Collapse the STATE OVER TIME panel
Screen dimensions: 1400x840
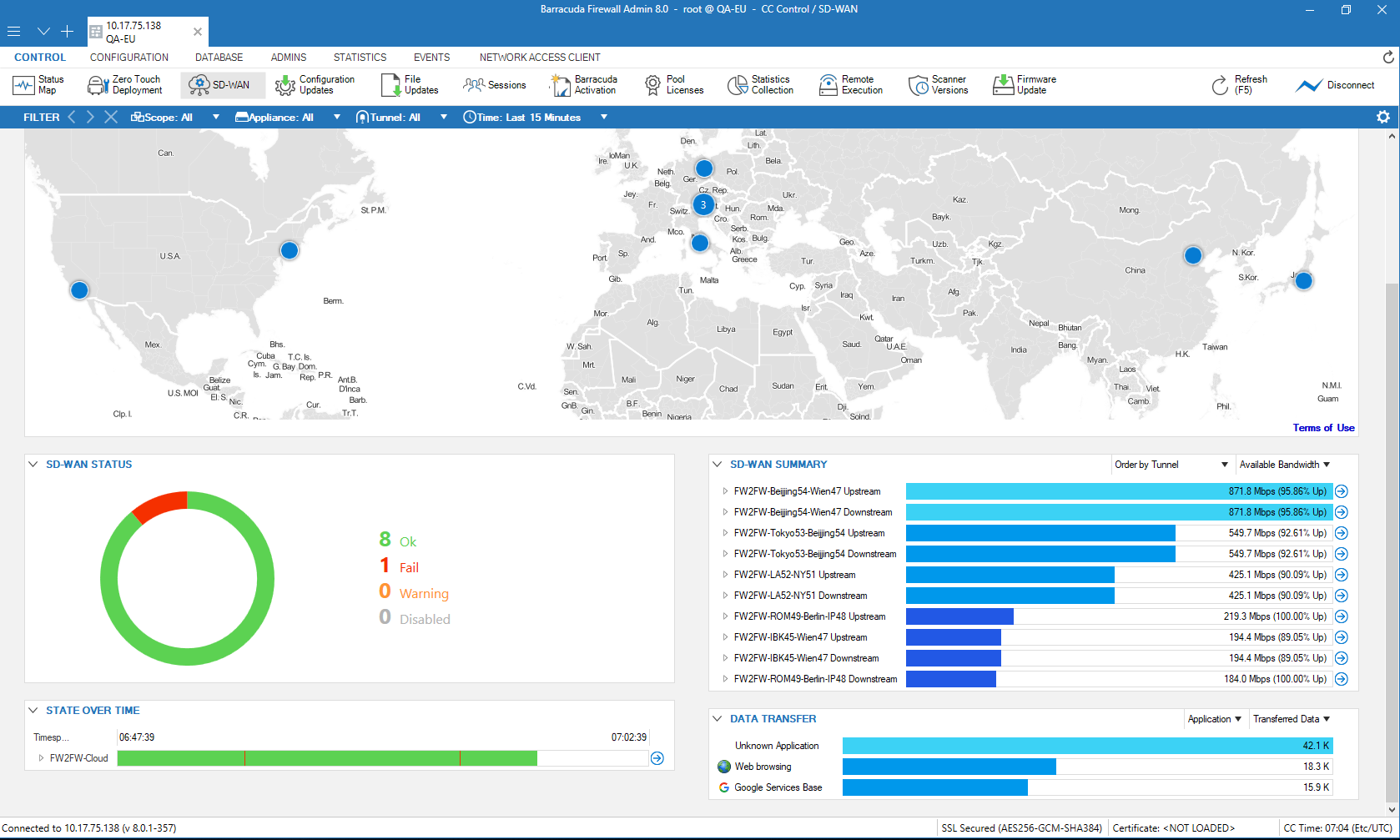point(33,711)
